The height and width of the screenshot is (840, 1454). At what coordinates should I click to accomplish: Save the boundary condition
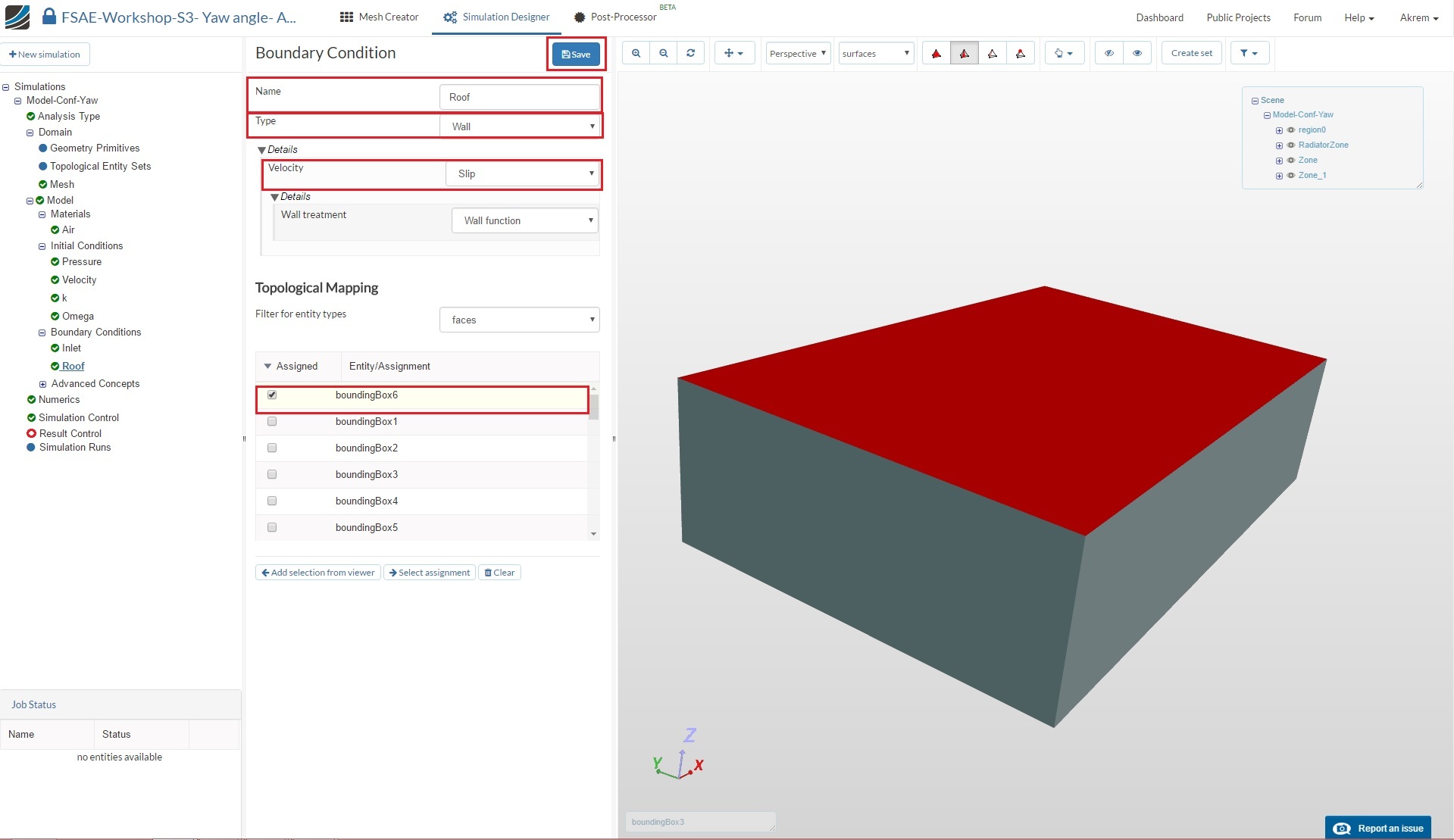point(576,54)
